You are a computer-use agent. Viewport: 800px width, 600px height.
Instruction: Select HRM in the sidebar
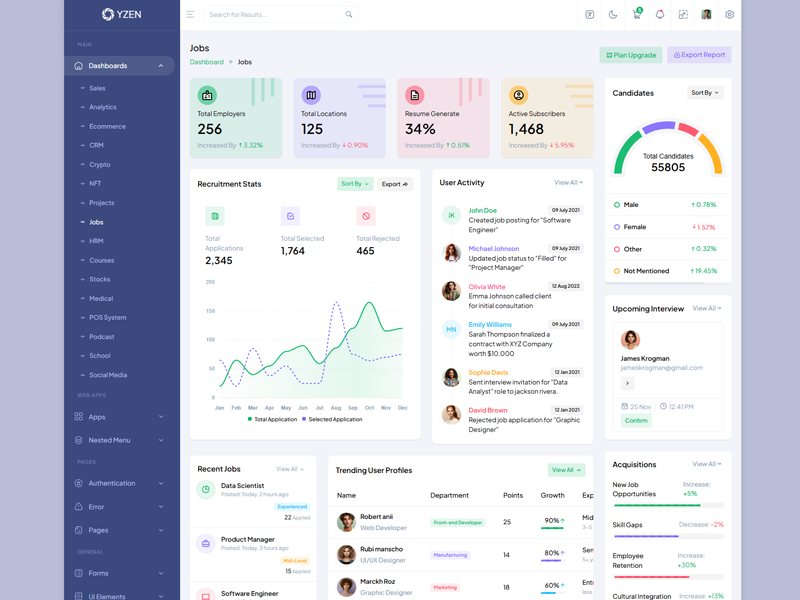[96, 241]
